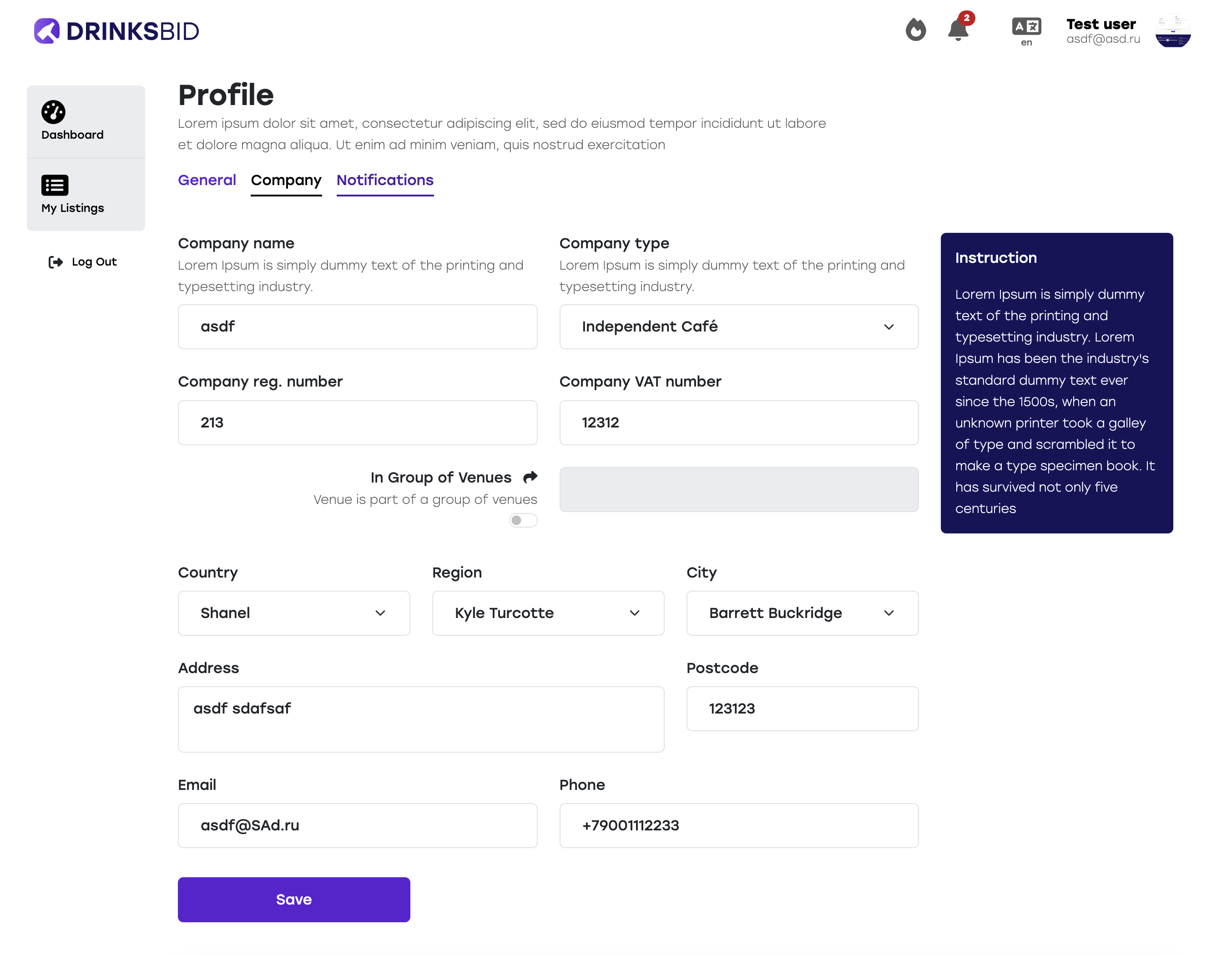Viewport: 1232px width, 955px height.
Task: Click the language translation icon
Action: (1025, 26)
